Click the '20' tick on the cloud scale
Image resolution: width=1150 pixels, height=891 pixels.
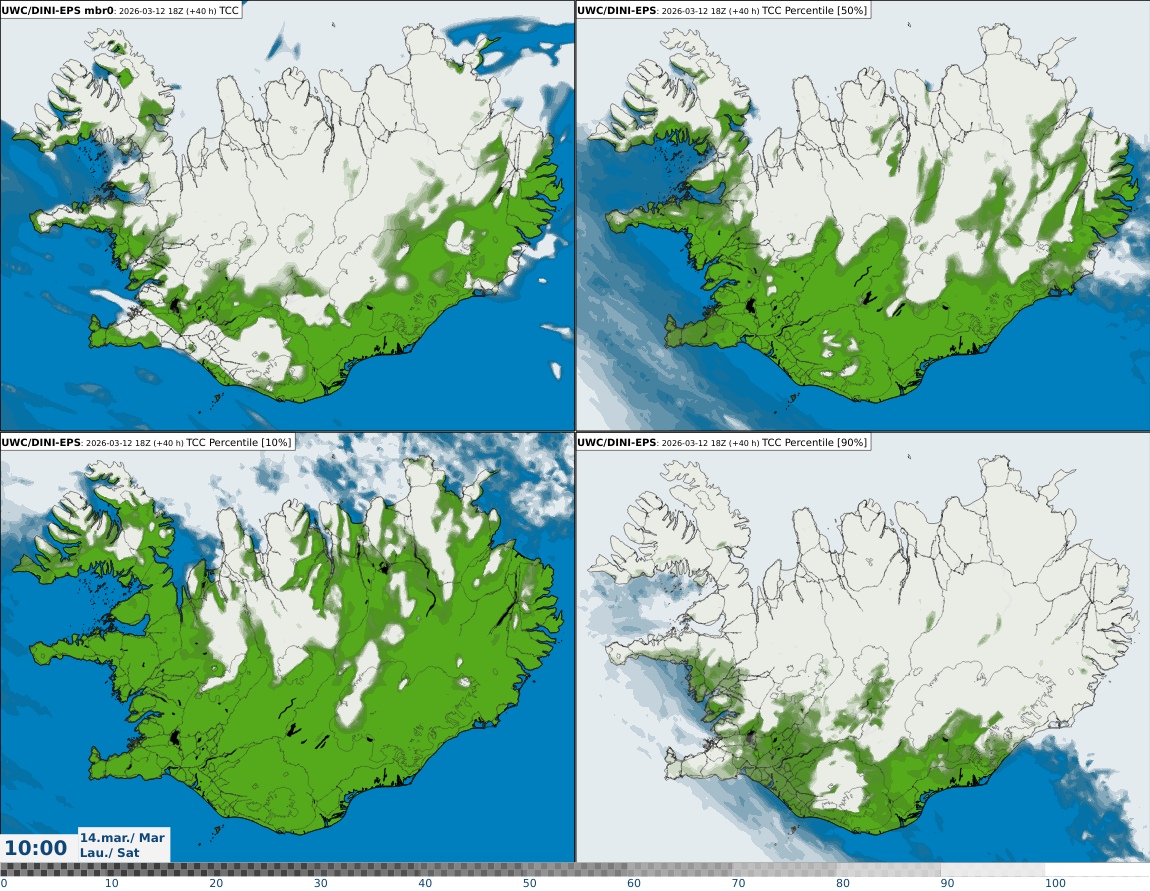point(216,883)
